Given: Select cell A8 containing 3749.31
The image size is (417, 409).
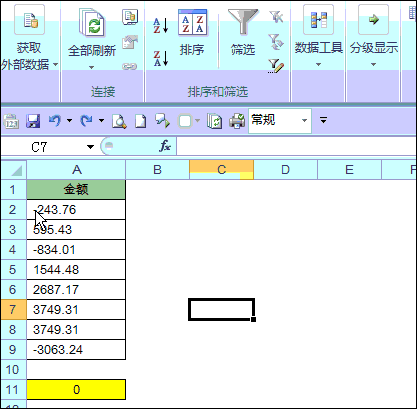Looking at the screenshot, I should [76, 330].
